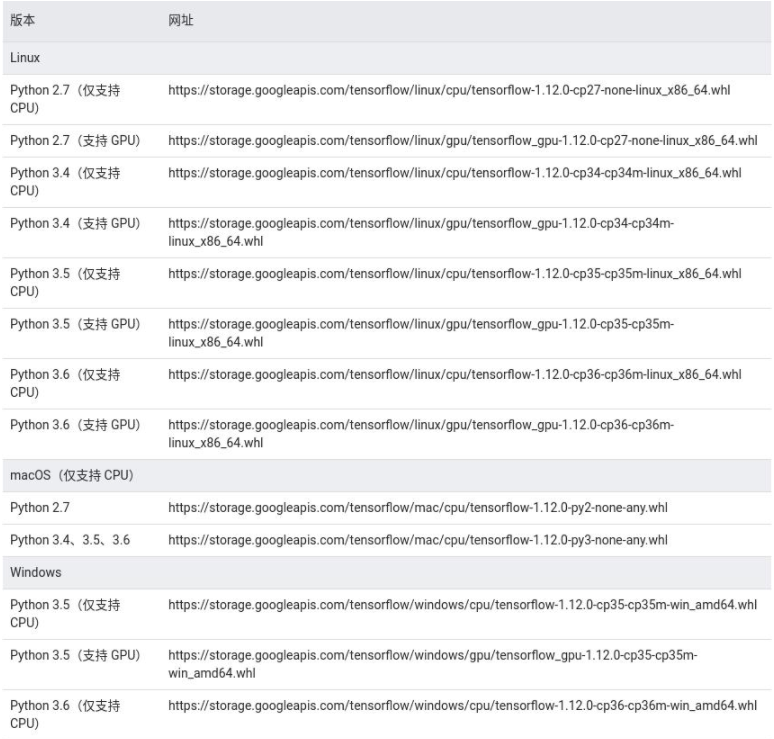Click Linux Python 3.5（支持 GPU）version cell
Image resolution: width=774 pixels, height=739 pixels.
(x=75, y=324)
